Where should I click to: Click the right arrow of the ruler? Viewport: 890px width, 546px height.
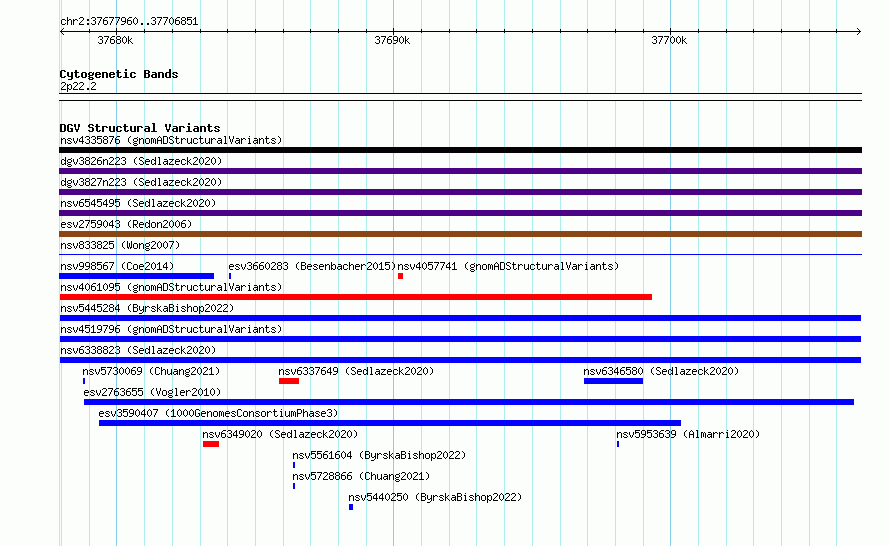click(859, 32)
